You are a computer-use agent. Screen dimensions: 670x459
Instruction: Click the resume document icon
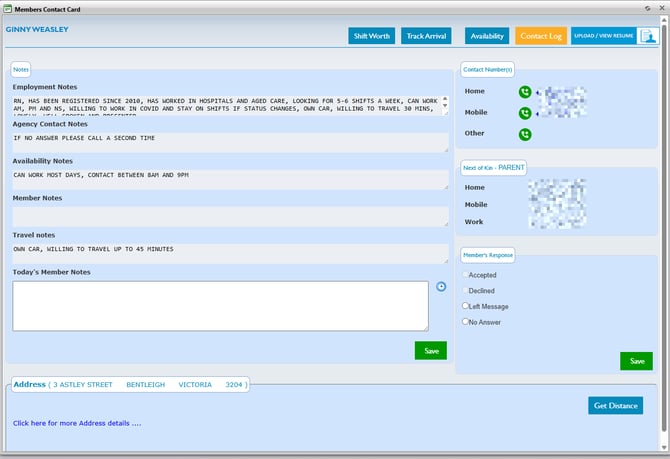click(647, 36)
